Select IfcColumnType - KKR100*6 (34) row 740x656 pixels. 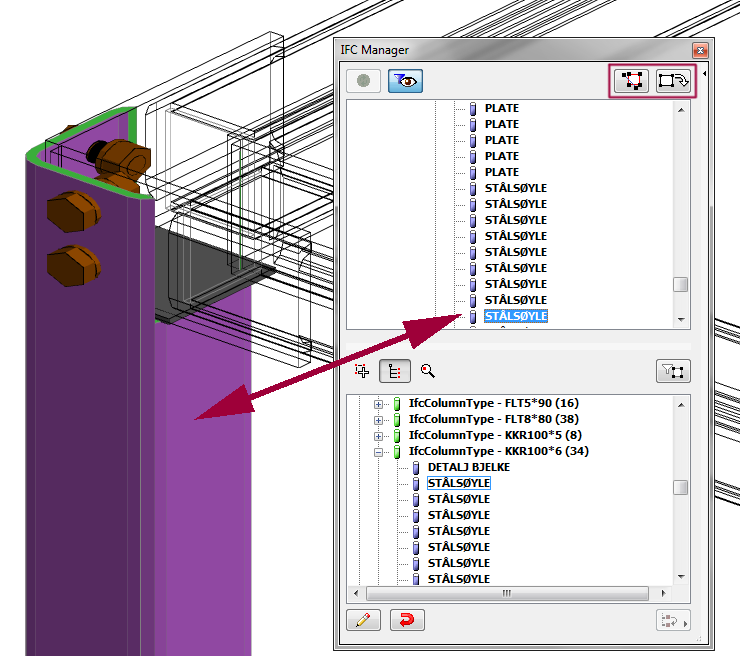(499, 451)
